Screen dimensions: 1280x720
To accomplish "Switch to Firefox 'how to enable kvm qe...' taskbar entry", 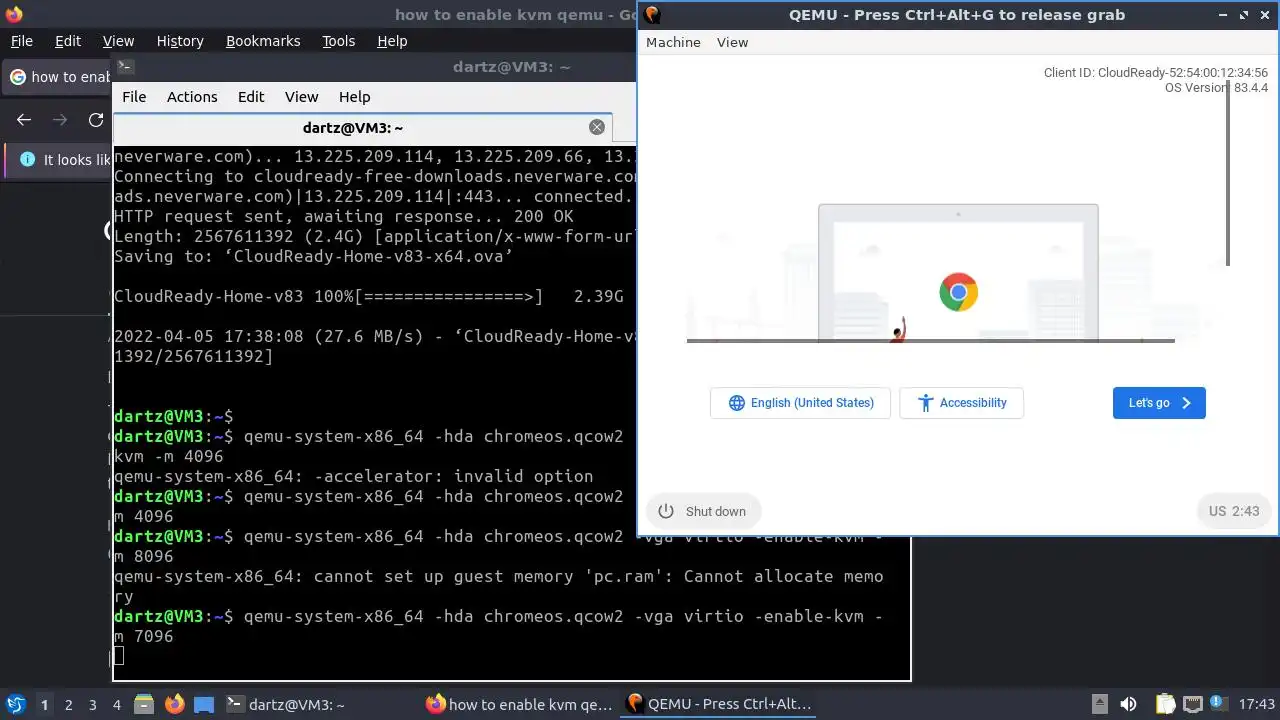I will click(x=520, y=704).
